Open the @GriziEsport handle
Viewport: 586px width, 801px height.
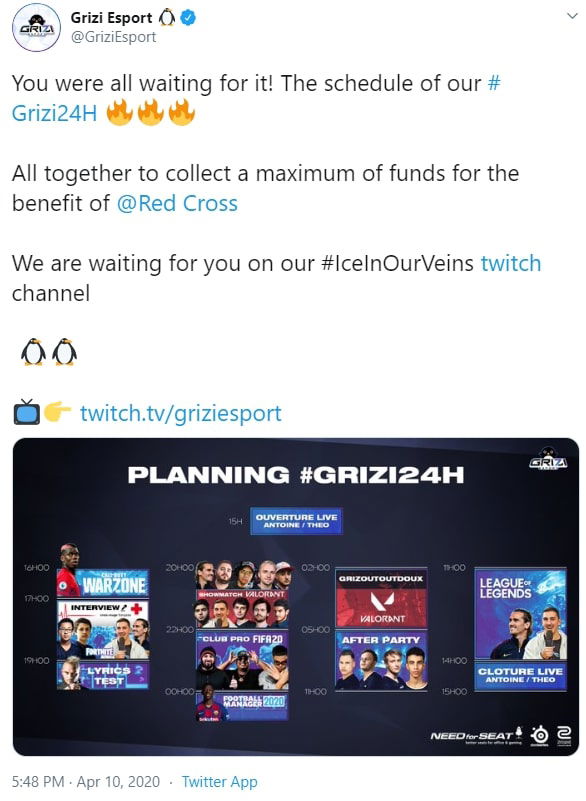coord(113,37)
